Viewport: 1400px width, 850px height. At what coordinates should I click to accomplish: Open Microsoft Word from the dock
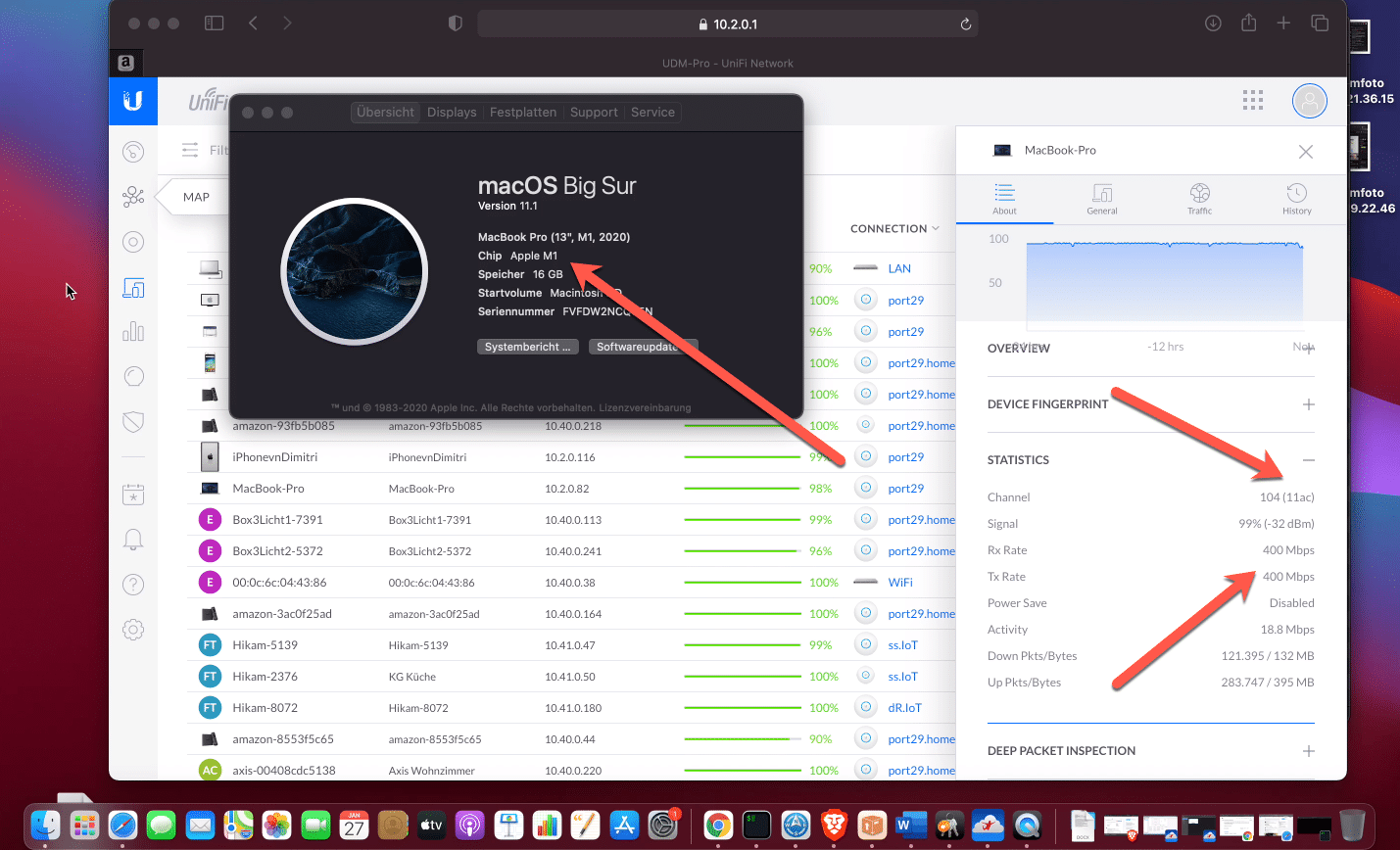pos(910,826)
